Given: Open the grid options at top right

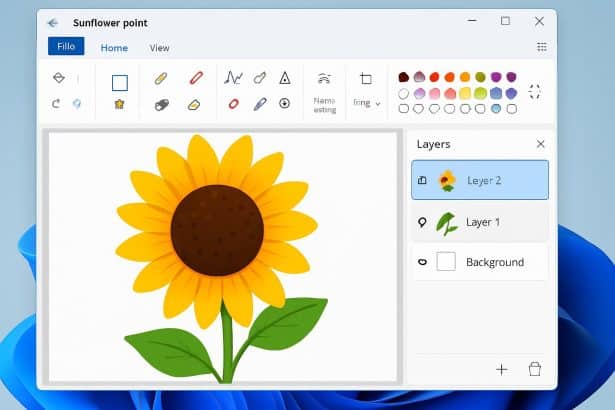Looking at the screenshot, I should tap(542, 47).
